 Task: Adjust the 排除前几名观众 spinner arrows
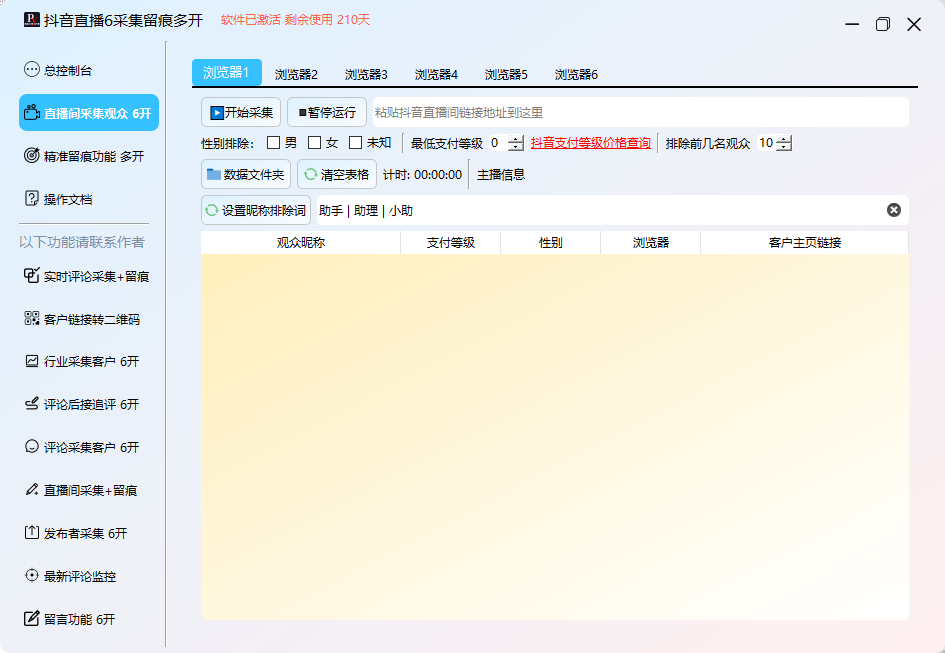tap(784, 143)
